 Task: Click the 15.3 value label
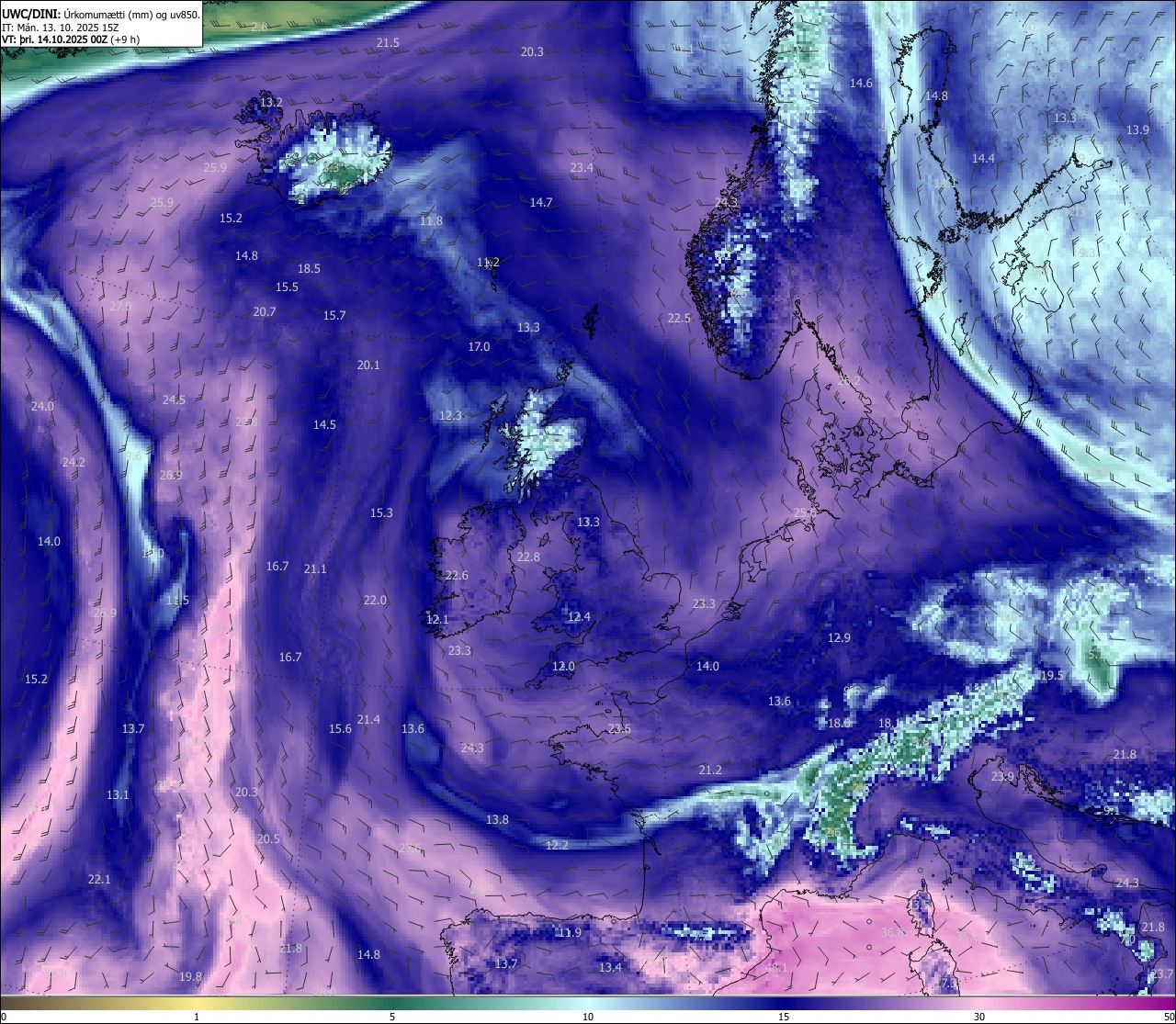[x=381, y=513]
